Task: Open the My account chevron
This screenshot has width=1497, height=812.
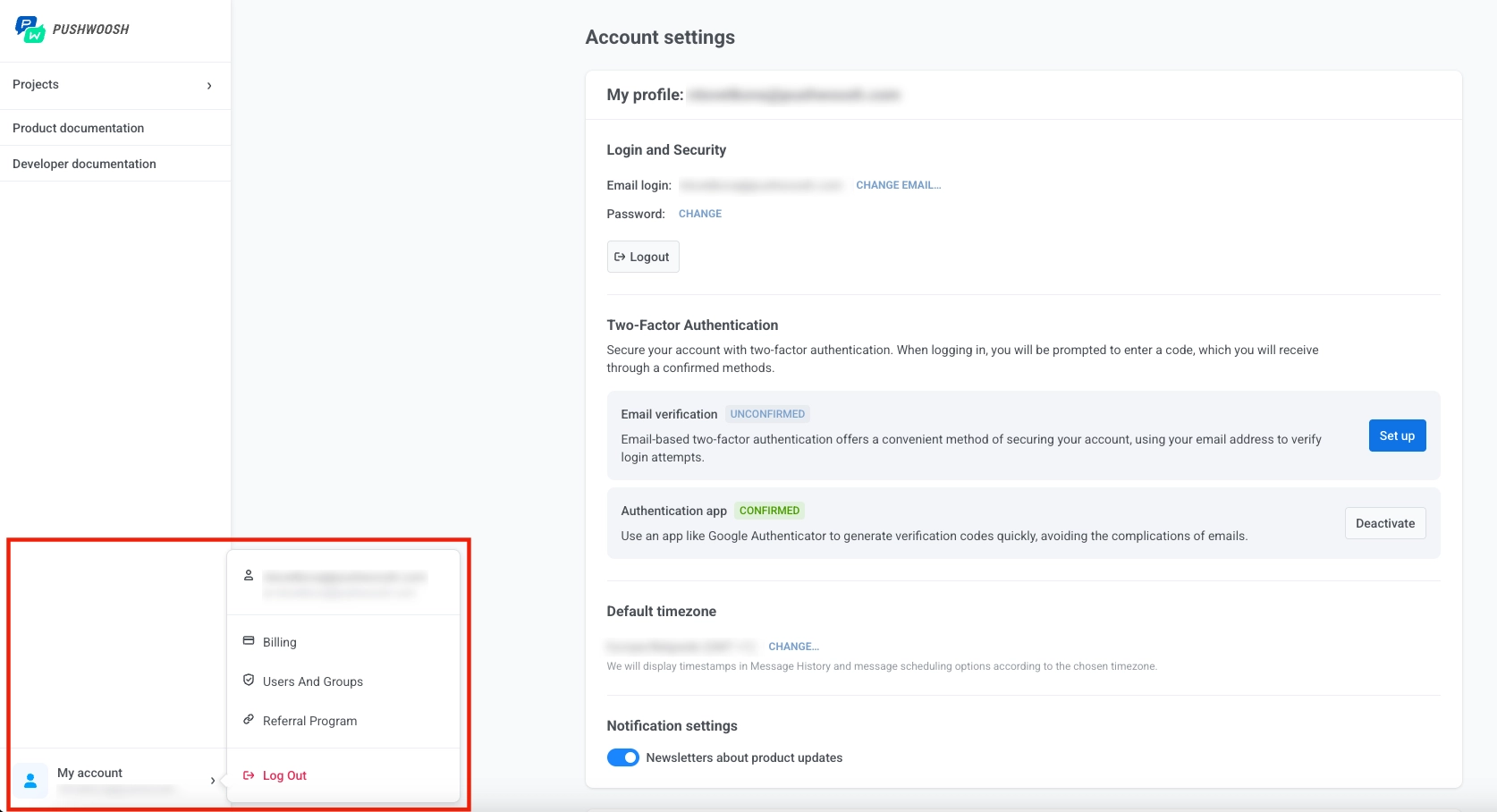Action: point(212,780)
